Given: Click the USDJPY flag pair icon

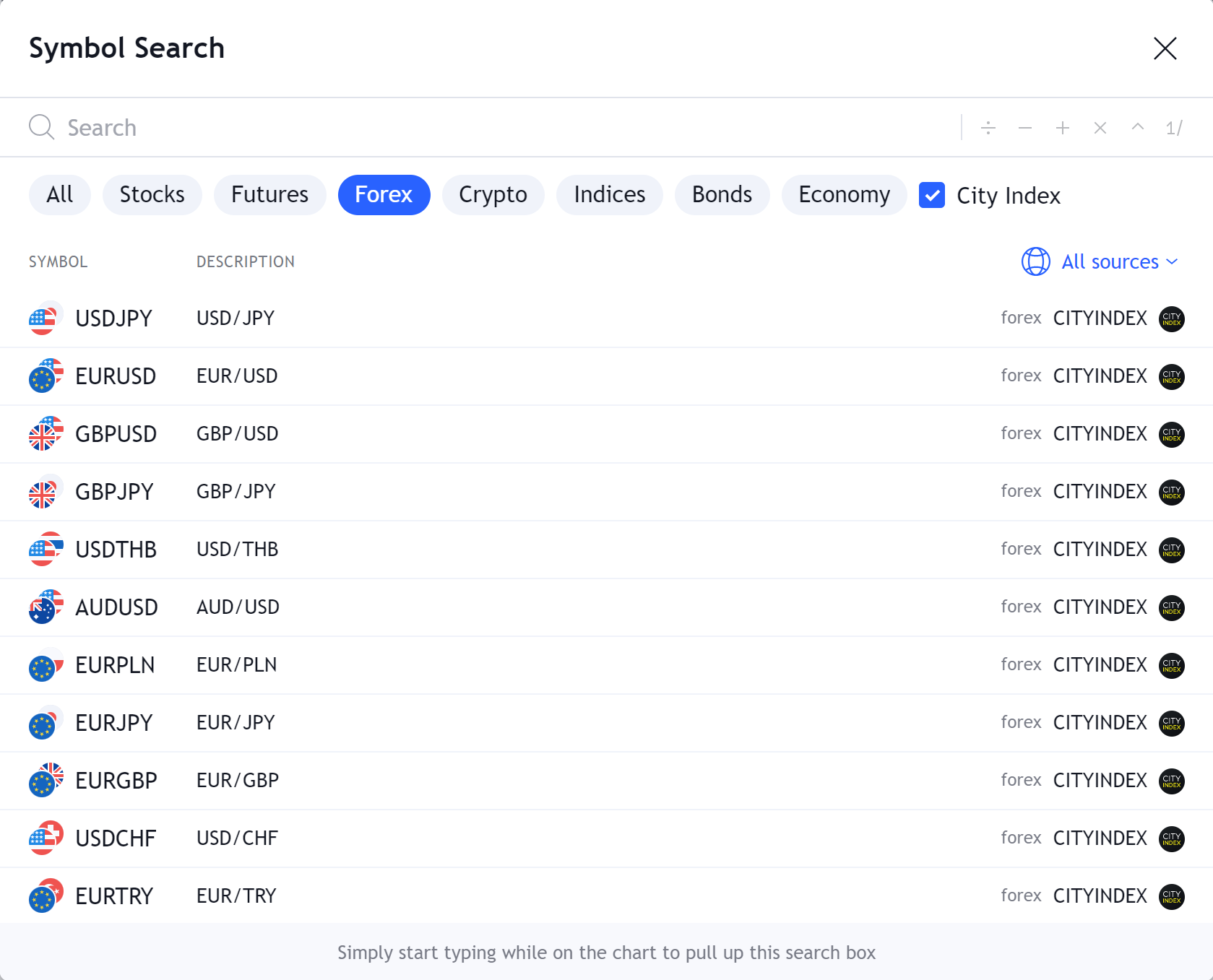Looking at the screenshot, I should click(x=46, y=318).
